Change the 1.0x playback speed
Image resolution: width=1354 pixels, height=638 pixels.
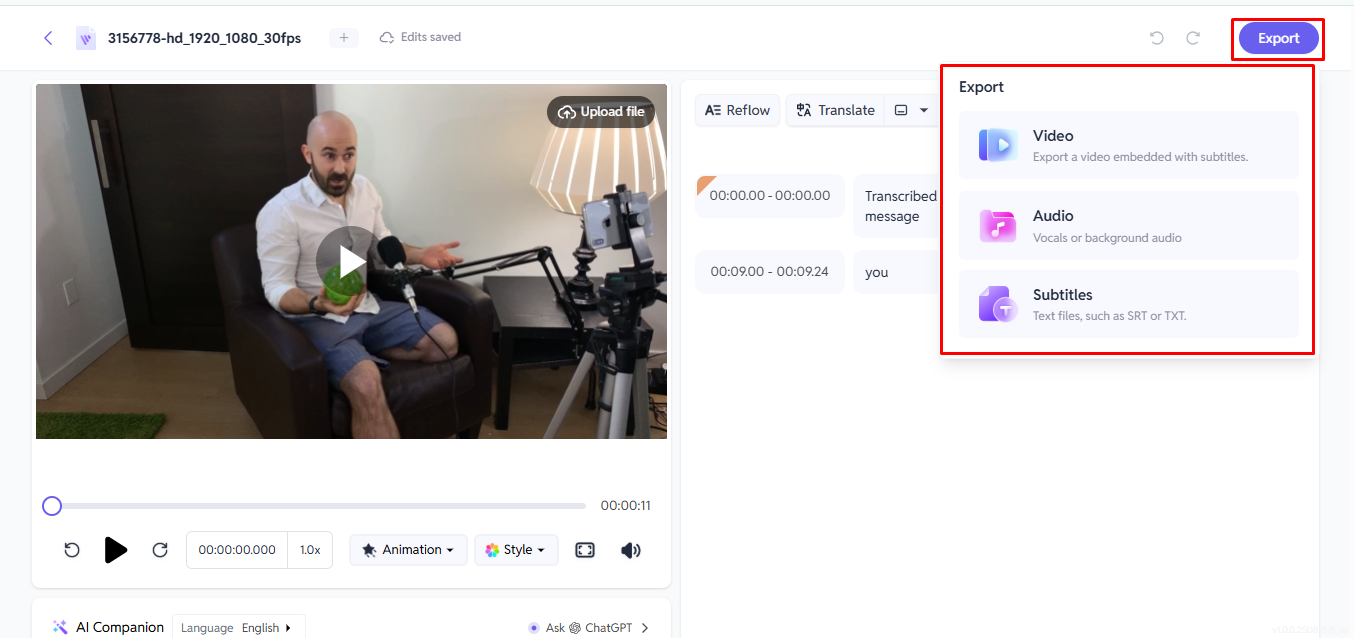(x=311, y=550)
